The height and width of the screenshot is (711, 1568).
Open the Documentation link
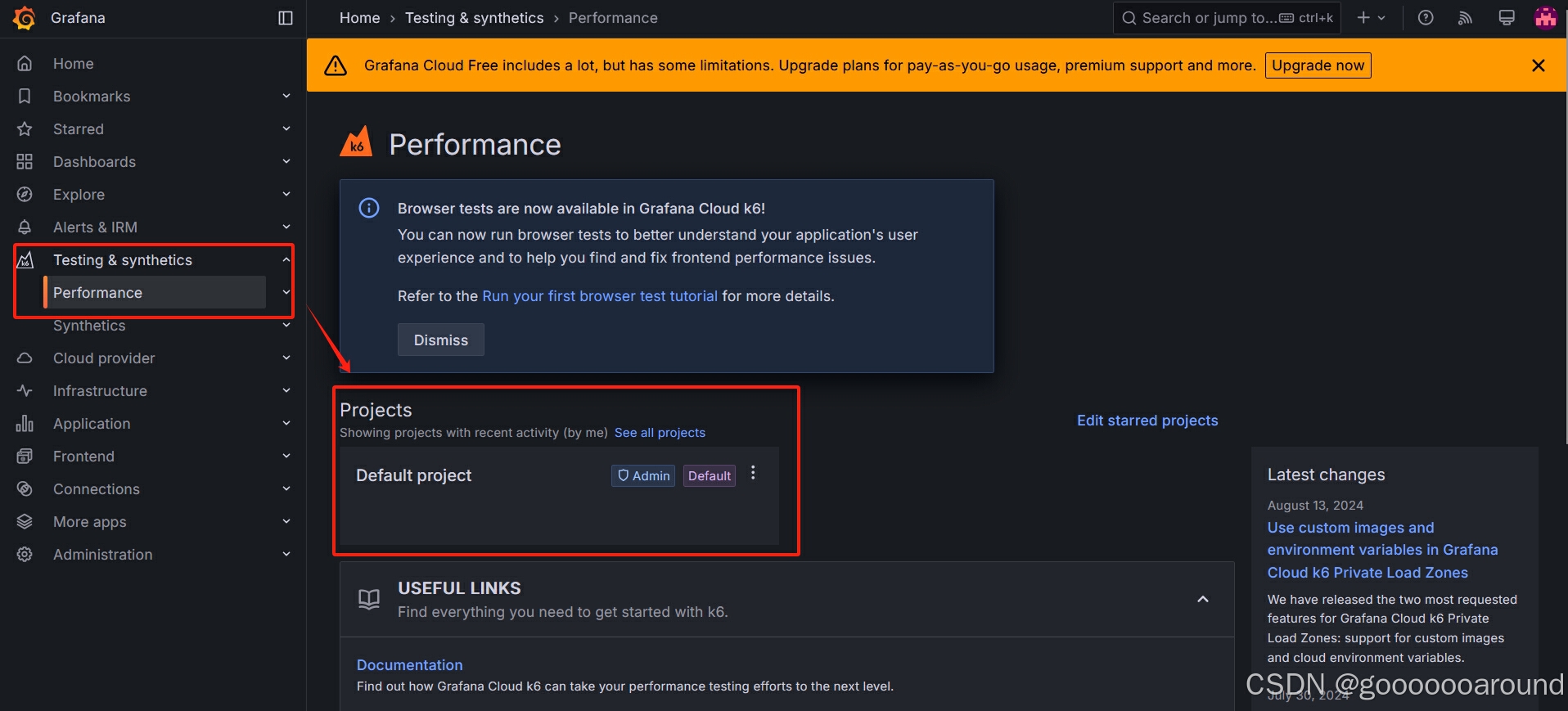[x=409, y=665]
